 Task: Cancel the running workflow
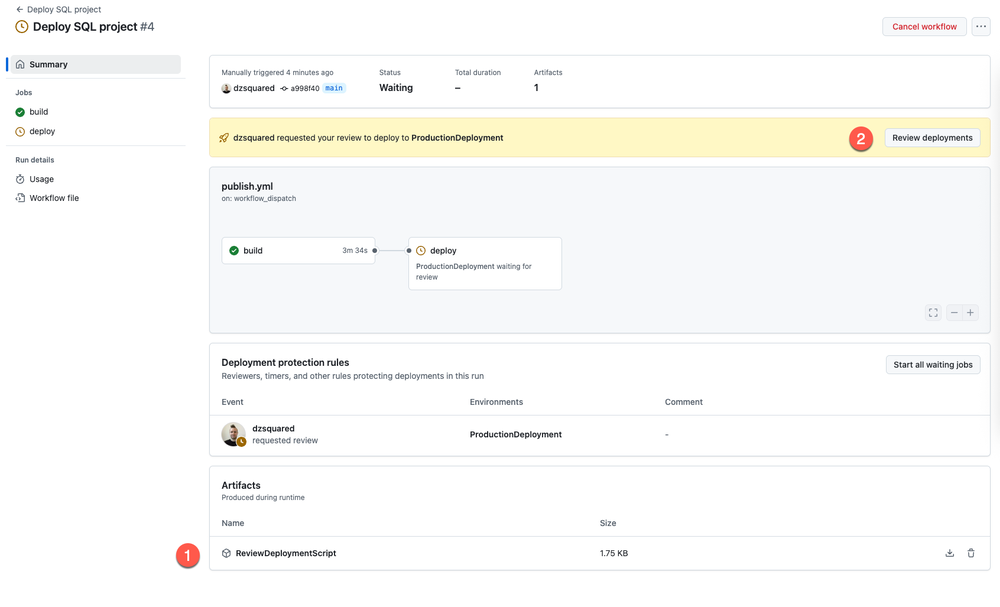[924, 27]
